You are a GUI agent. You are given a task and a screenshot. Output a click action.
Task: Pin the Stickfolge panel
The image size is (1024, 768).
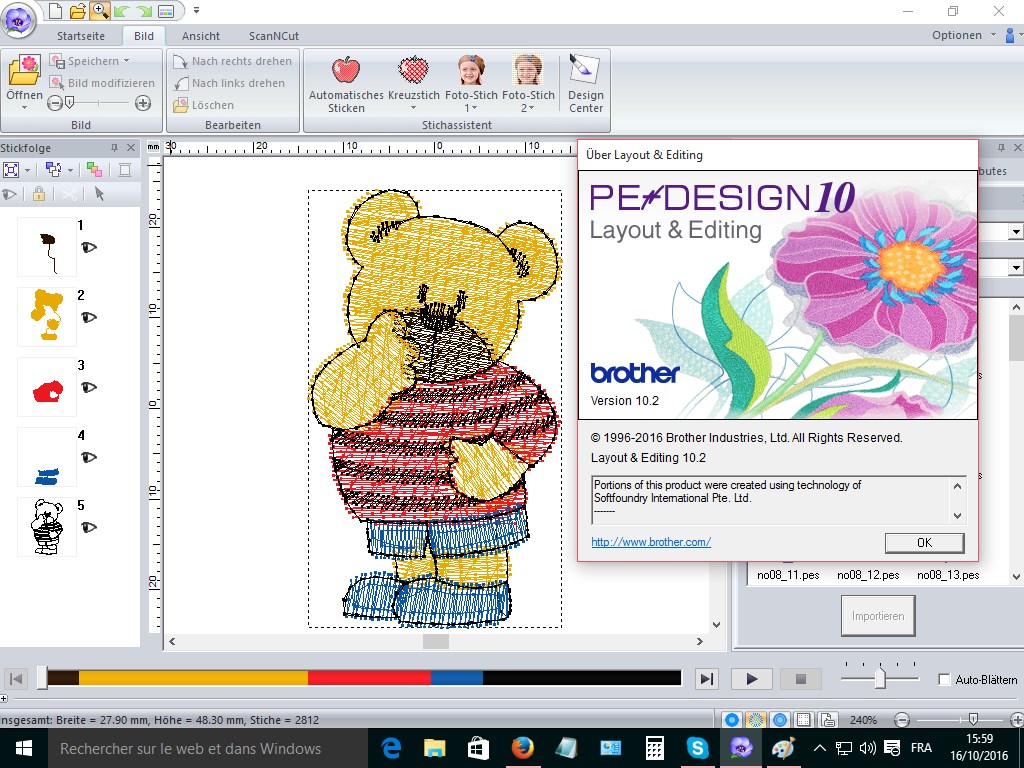pyautogui.click(x=114, y=148)
